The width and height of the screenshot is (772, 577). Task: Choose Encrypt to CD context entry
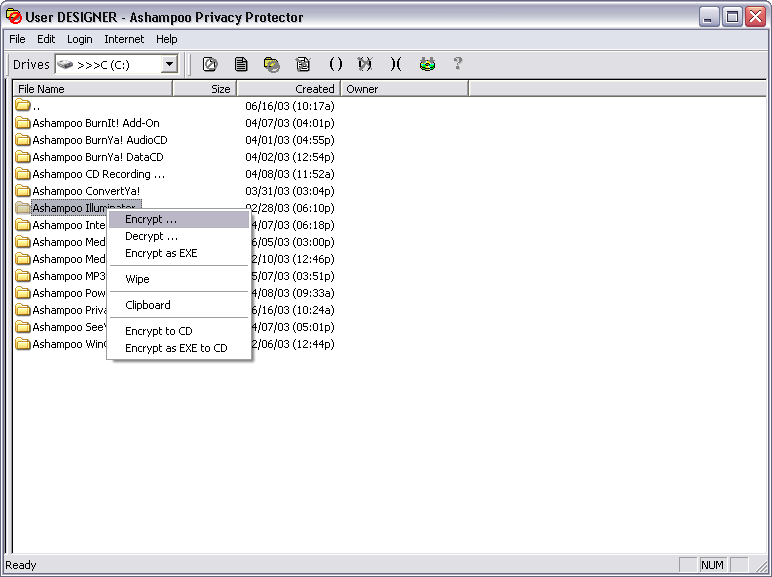pyautogui.click(x=179, y=331)
